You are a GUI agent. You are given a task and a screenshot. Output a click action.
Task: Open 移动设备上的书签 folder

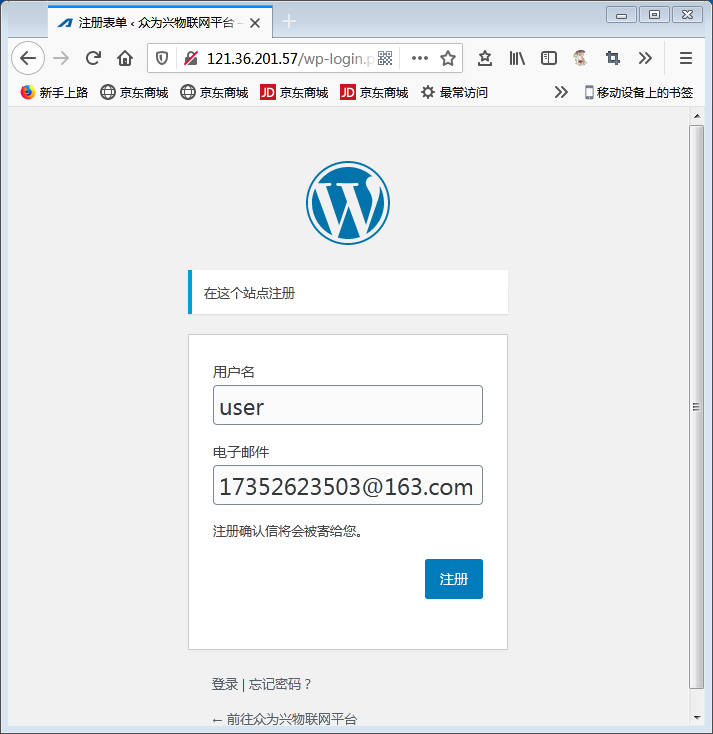[x=639, y=92]
